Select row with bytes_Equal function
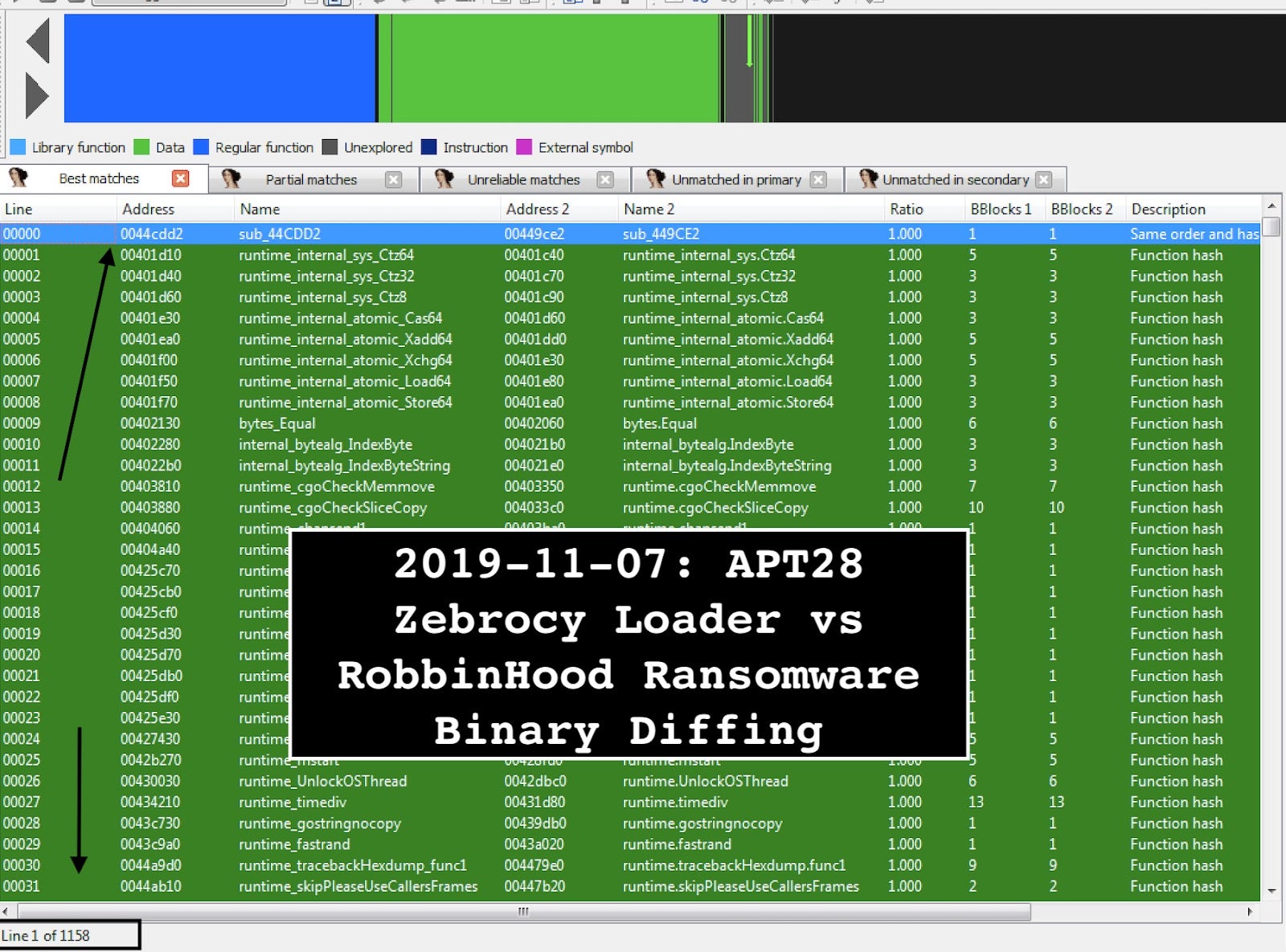1286x952 pixels. [x=276, y=423]
